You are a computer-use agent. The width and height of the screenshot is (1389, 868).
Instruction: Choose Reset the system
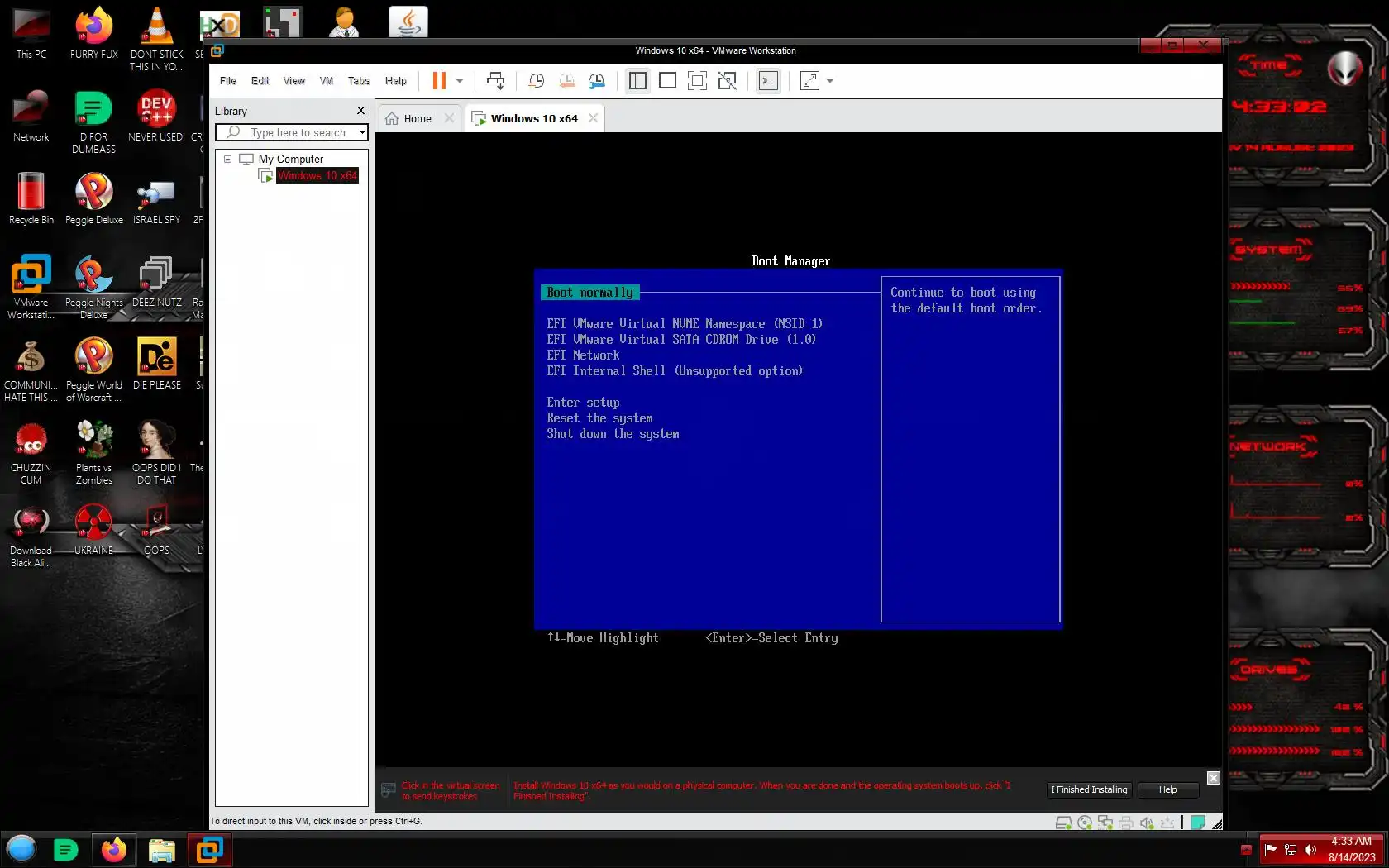click(599, 418)
